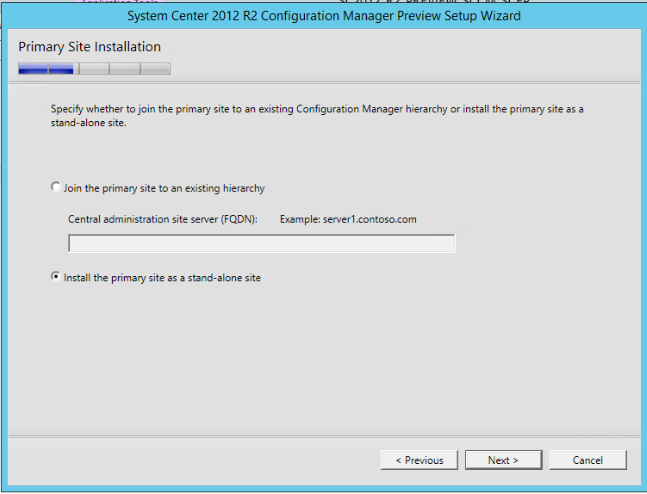Click the "Central administration site server (FQDN):" label
This screenshot has width=647, height=494.
[163, 218]
